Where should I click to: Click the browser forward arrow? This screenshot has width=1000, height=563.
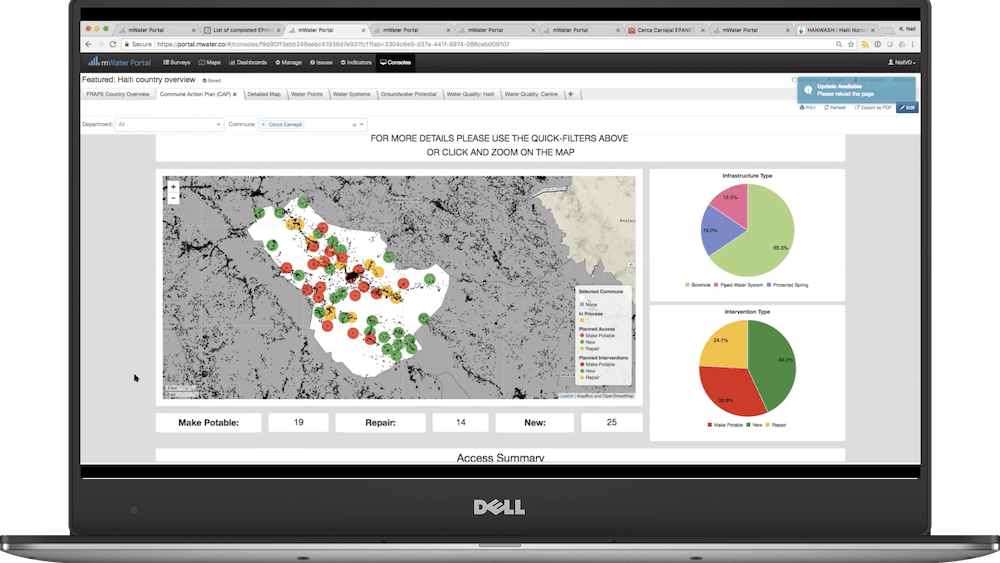pyautogui.click(x=100, y=44)
